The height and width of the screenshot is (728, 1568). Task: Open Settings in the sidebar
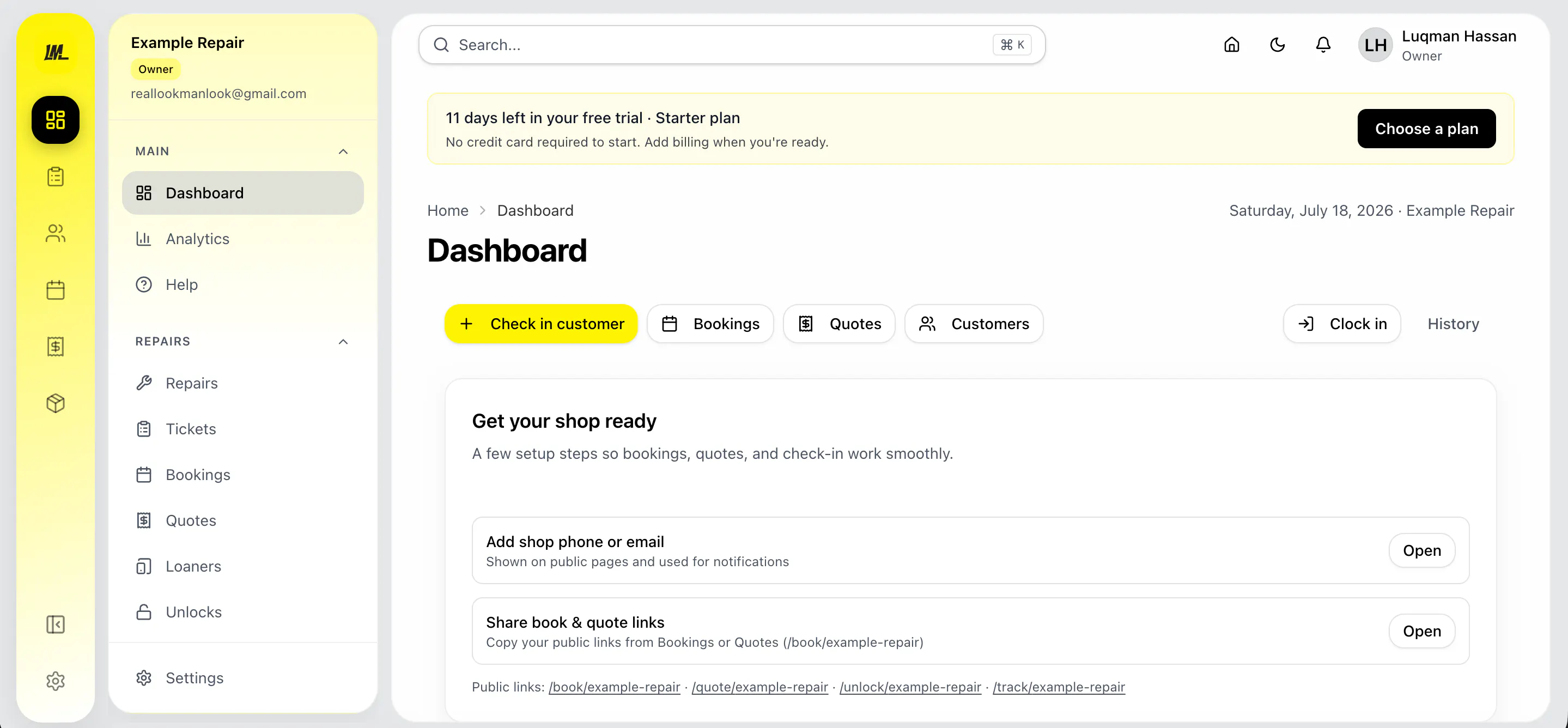[243, 677]
